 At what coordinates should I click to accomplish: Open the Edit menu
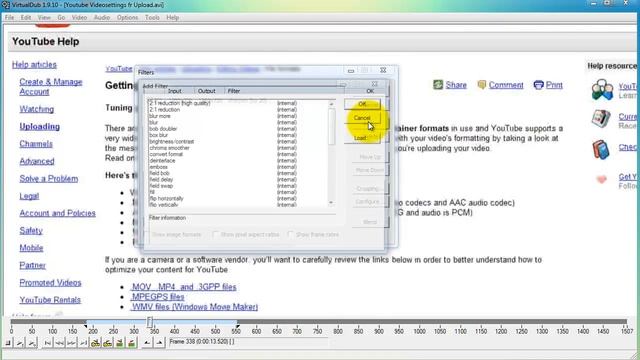pyautogui.click(x=26, y=18)
